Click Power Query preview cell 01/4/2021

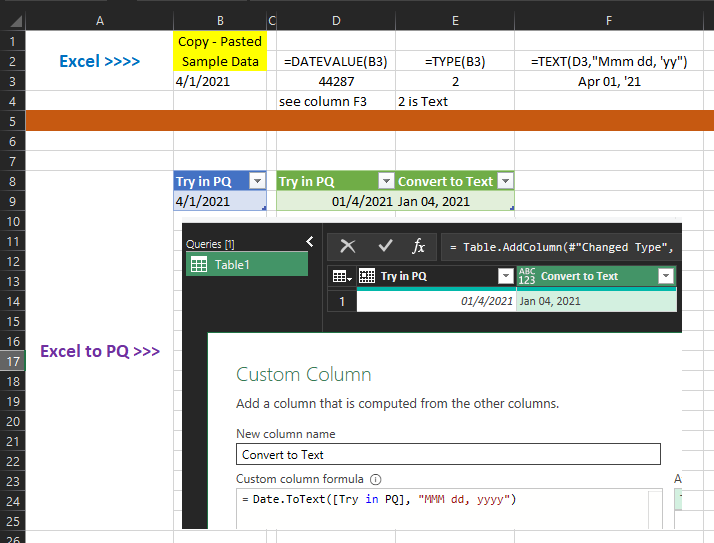[x=436, y=301]
